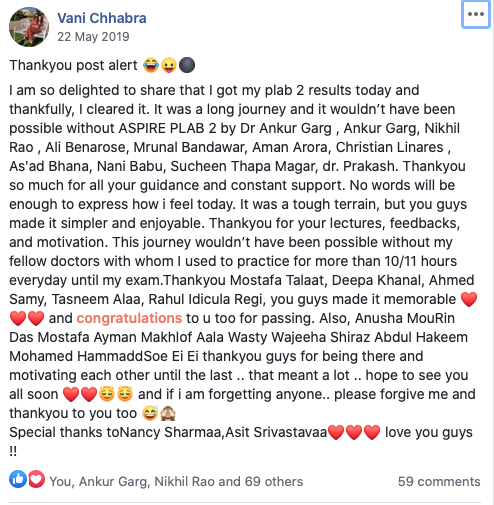Open the three-dot post options menu
Viewport: 494px width, 505px height.
pyautogui.click(x=476, y=14)
